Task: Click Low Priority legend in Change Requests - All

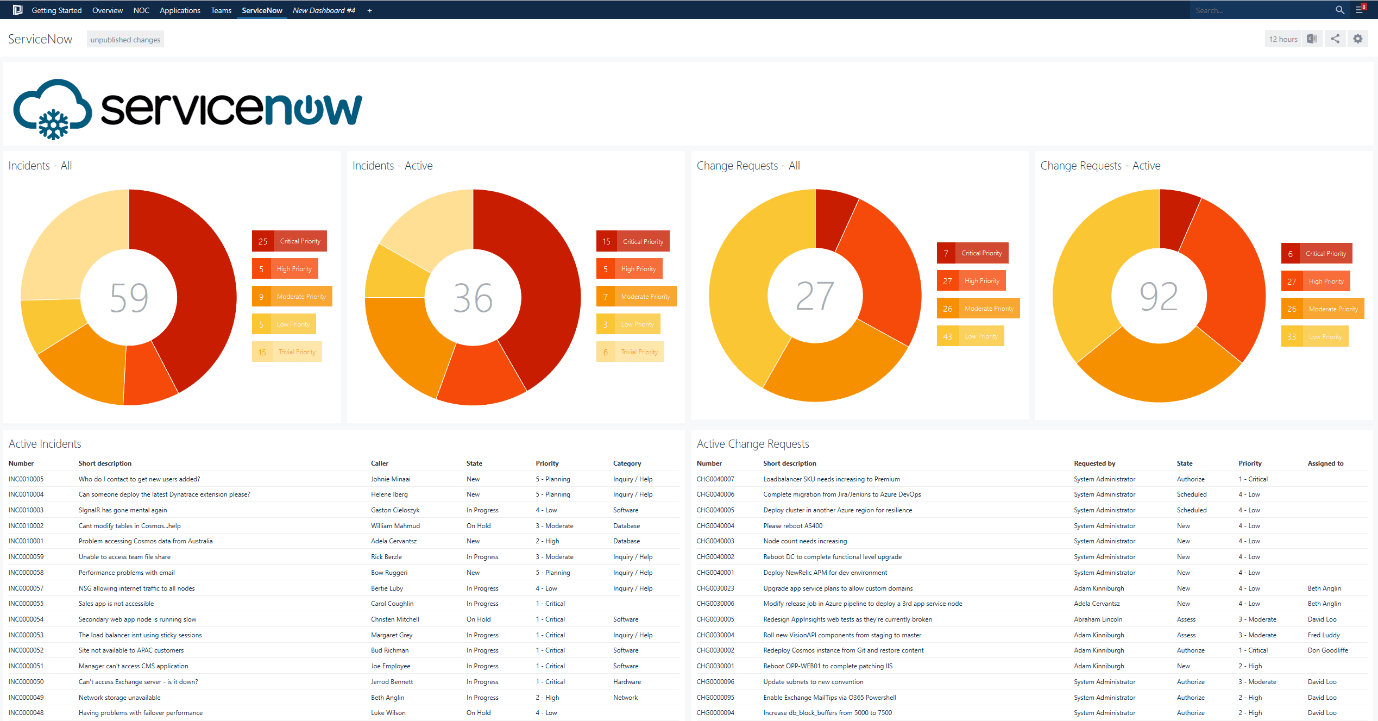Action: coord(970,336)
